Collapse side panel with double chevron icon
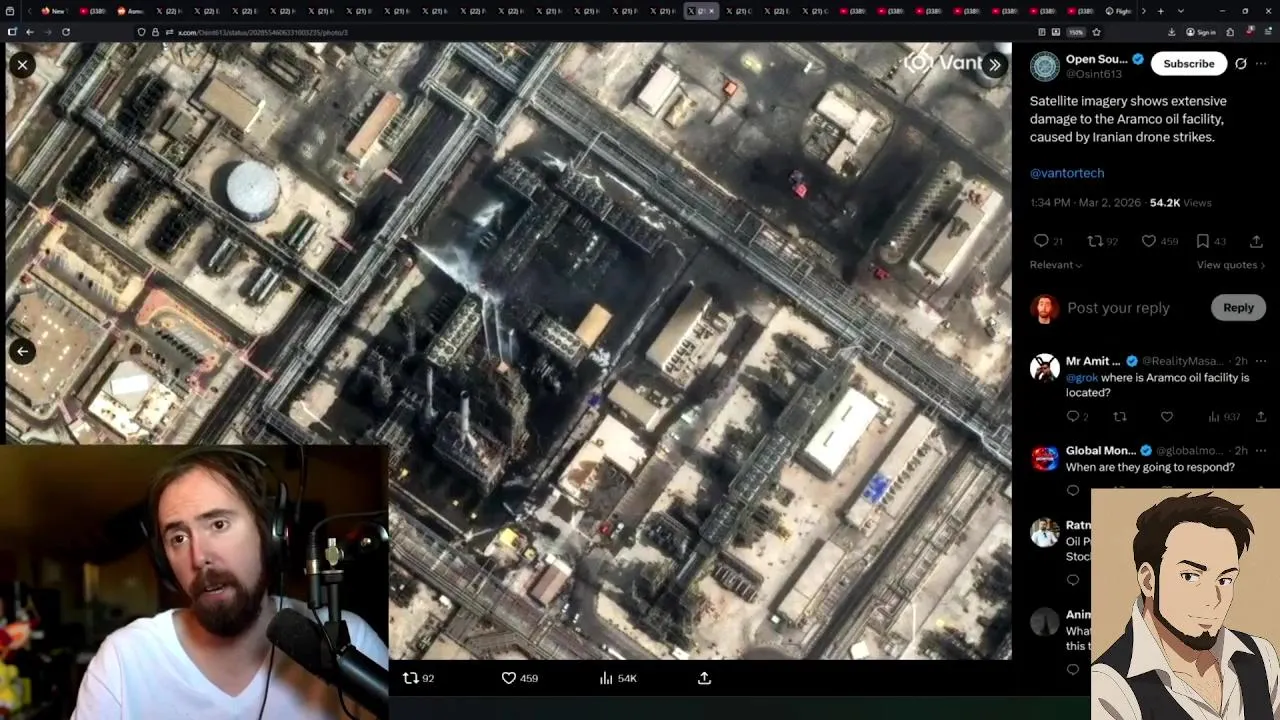The width and height of the screenshot is (1280, 720). point(994,65)
